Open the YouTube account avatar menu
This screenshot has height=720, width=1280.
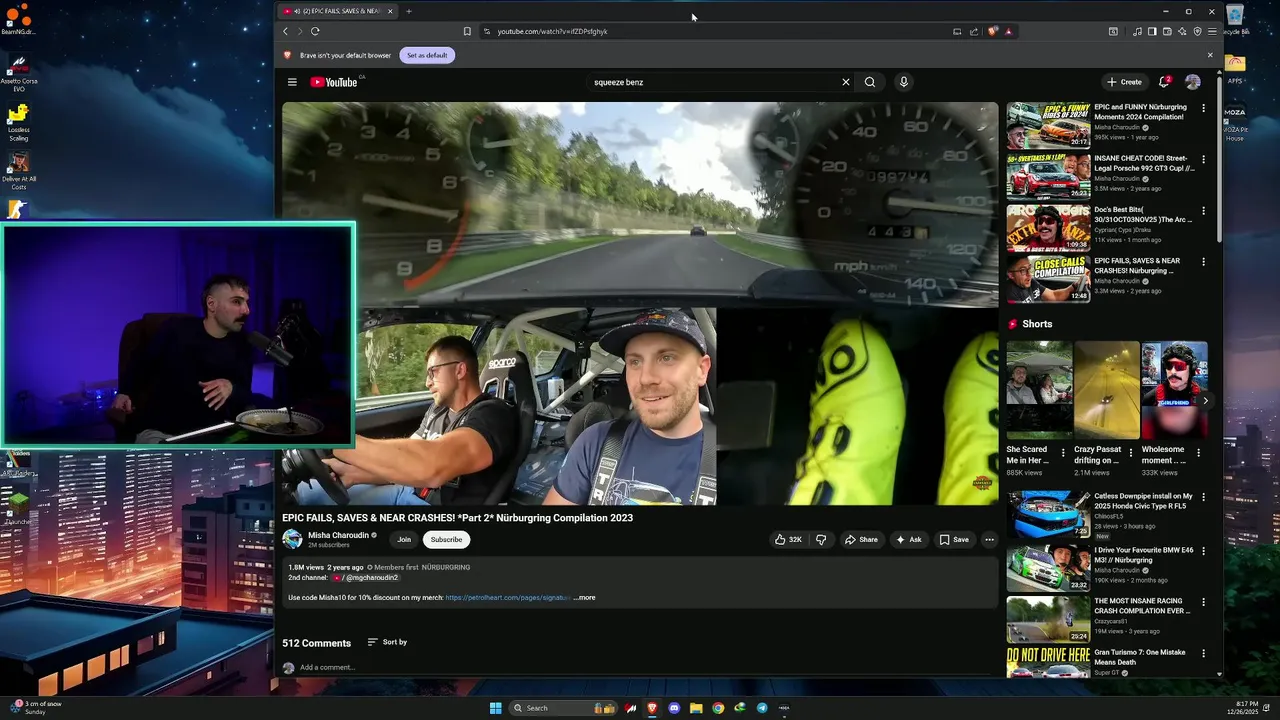1193,82
